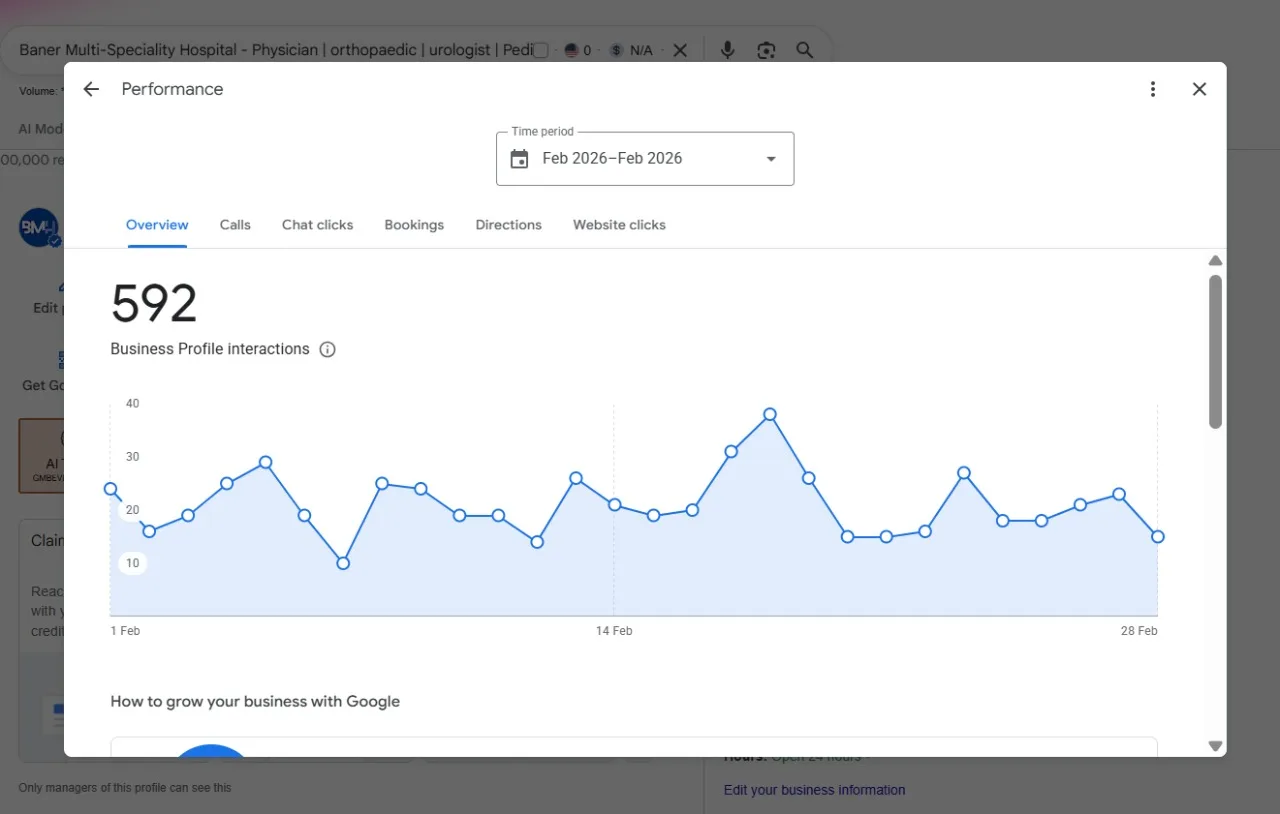Viewport: 1280px width, 814px height.
Task: Close the Performance dialog
Action: [1200, 89]
